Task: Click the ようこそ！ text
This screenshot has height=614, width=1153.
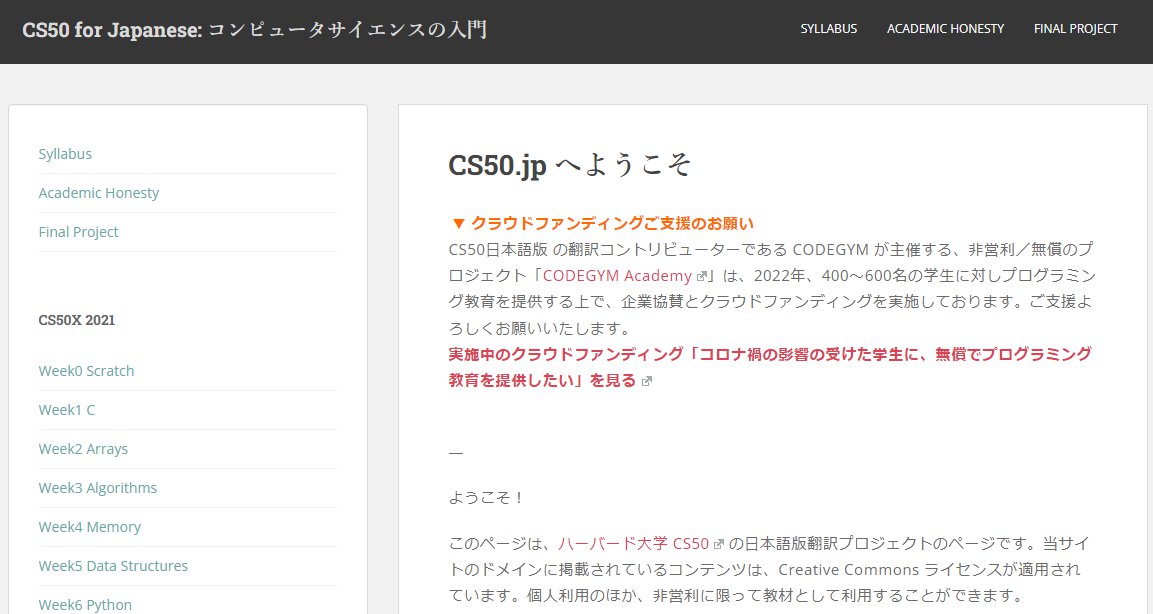Action: pyautogui.click(x=486, y=498)
